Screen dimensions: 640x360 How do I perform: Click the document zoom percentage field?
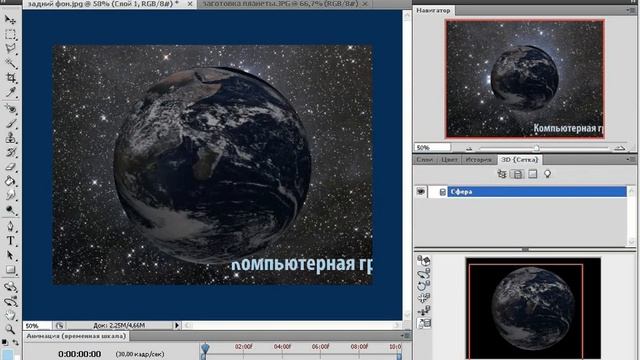38,325
